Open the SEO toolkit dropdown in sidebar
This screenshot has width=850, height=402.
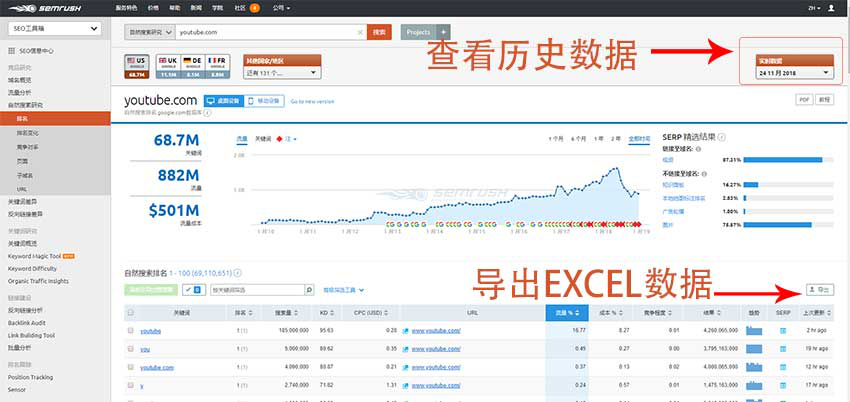point(55,29)
